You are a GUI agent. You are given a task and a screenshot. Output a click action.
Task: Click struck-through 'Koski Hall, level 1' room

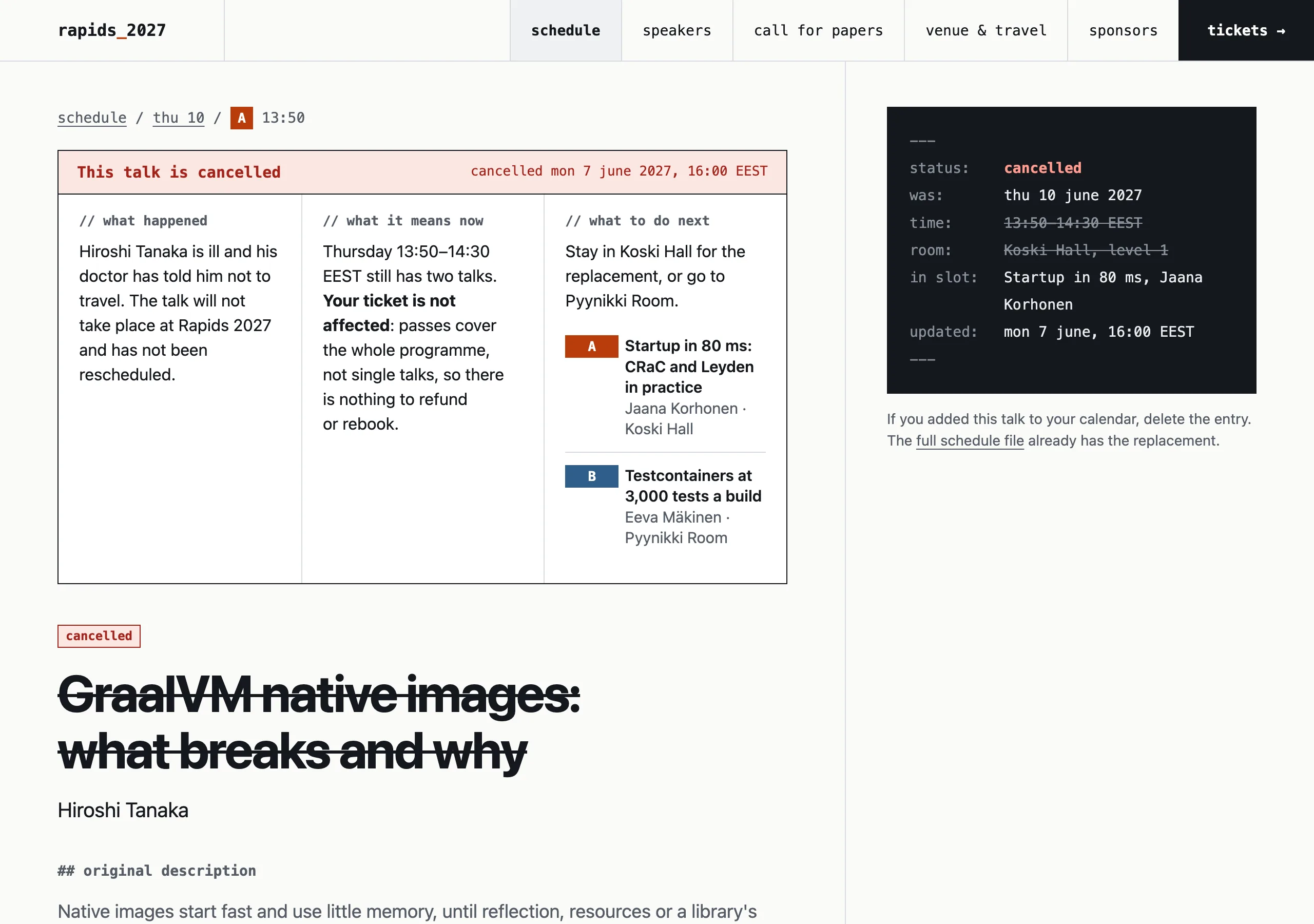click(1086, 250)
